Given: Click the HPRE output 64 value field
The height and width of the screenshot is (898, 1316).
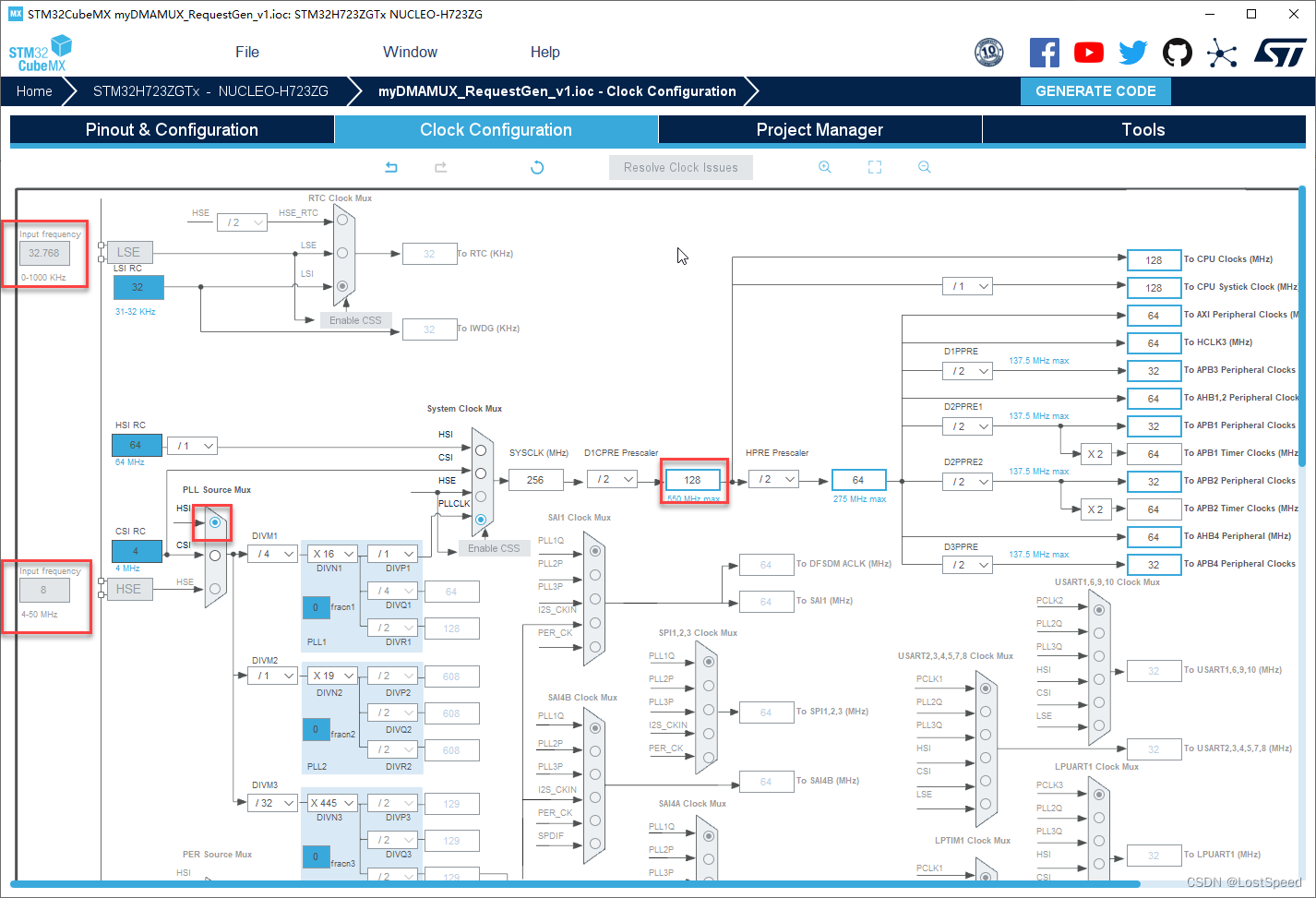Looking at the screenshot, I should click(858, 480).
